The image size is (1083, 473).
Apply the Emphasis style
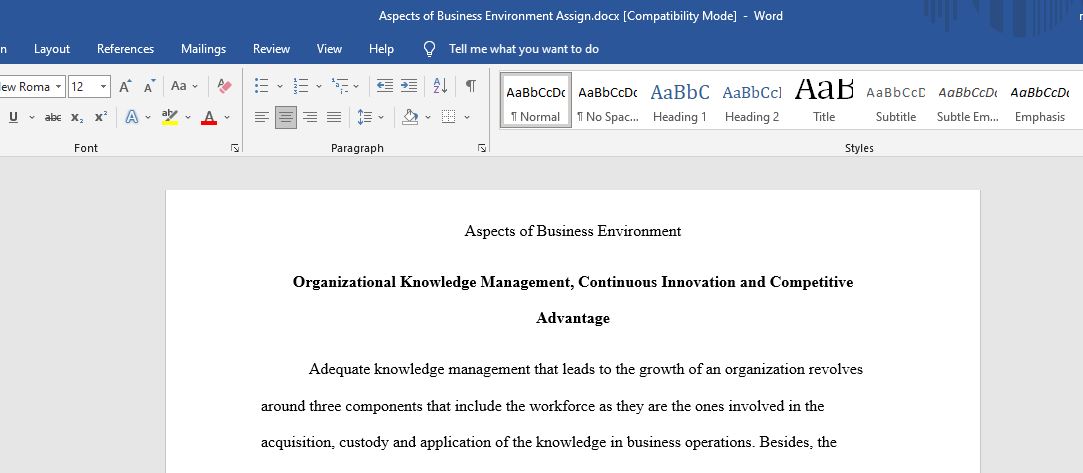[x=1039, y=101]
